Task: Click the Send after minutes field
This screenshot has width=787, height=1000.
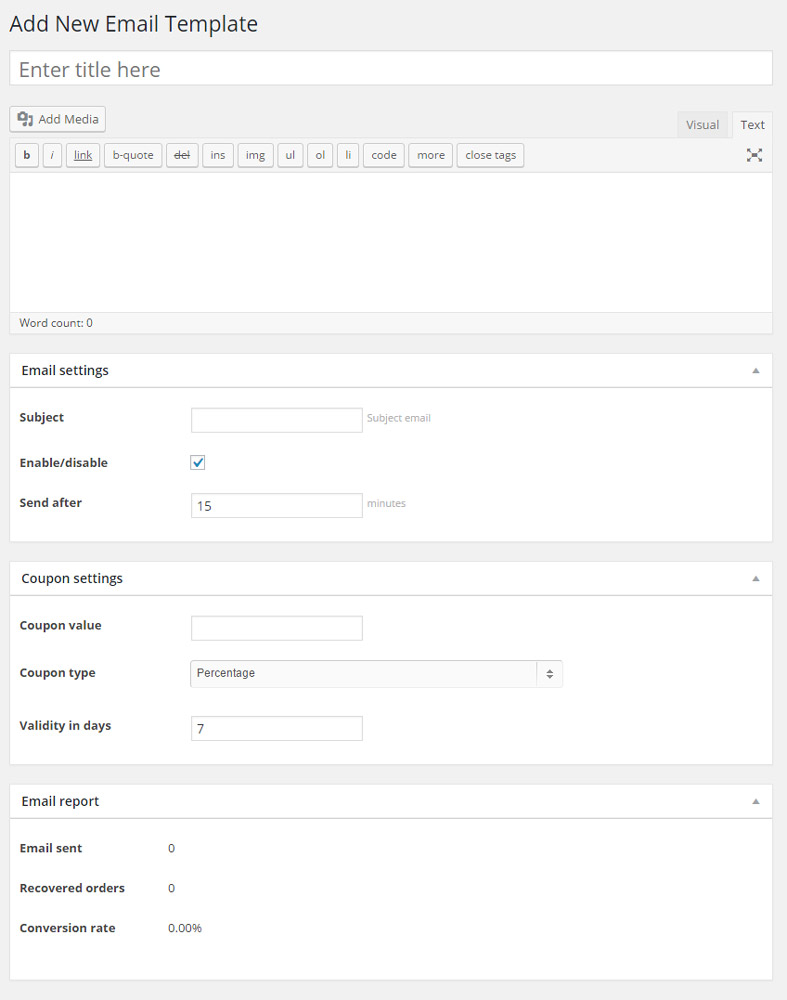Action: 277,506
